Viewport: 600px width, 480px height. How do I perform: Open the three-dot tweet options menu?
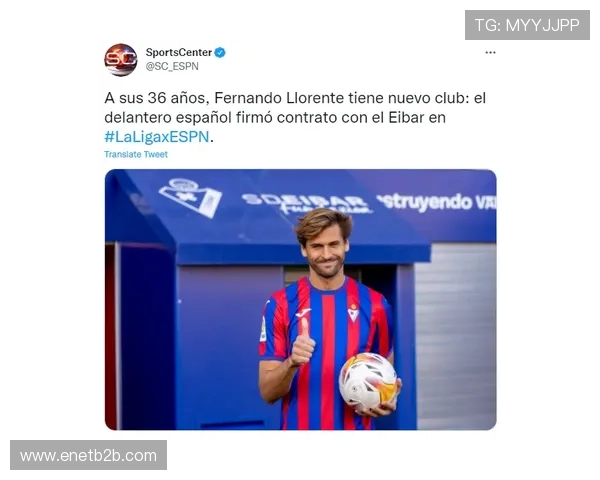[490, 52]
